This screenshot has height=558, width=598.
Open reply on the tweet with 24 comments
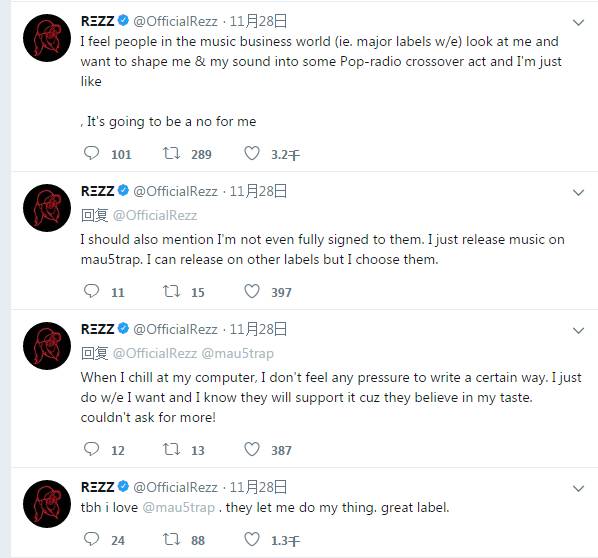[92, 539]
